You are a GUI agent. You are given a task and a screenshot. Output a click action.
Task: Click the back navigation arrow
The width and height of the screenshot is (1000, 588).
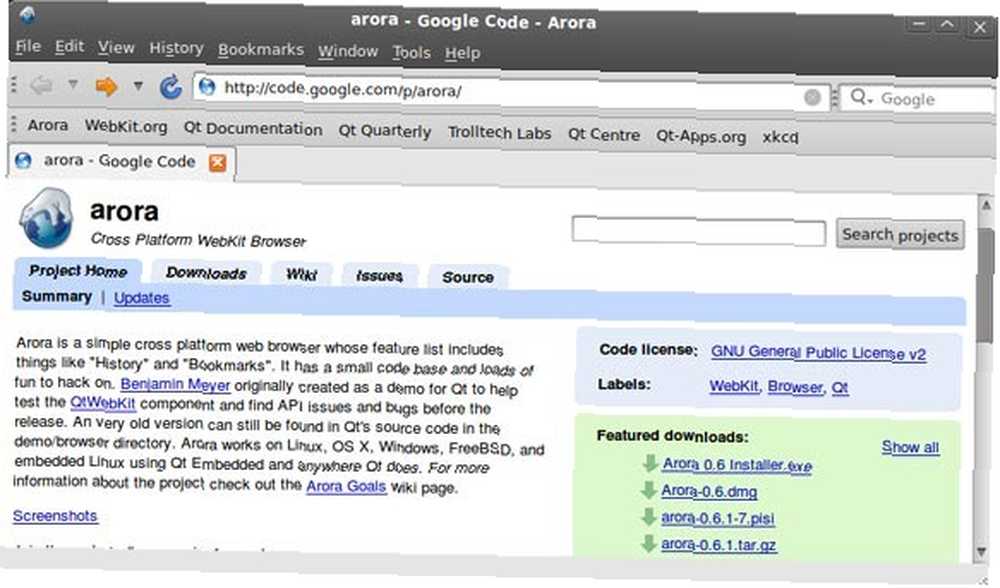tap(41, 84)
